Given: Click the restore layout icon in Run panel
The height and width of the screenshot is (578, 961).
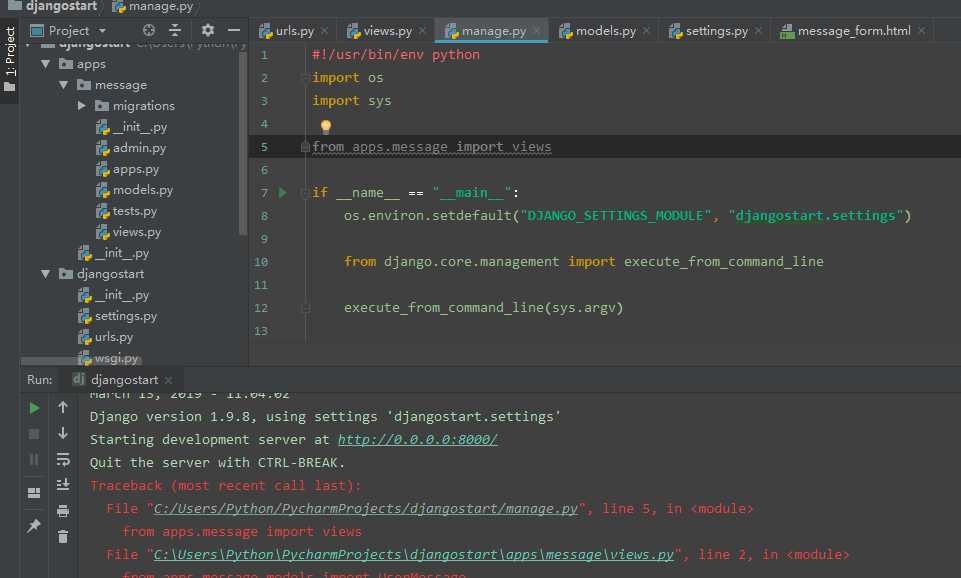Looking at the screenshot, I should pyautogui.click(x=34, y=493).
